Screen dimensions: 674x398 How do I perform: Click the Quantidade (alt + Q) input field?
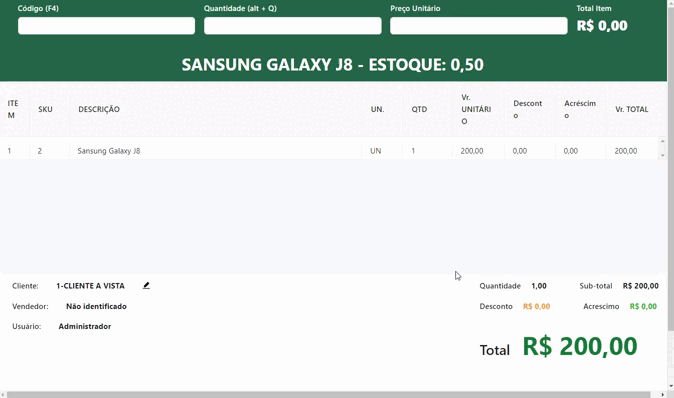coord(293,26)
